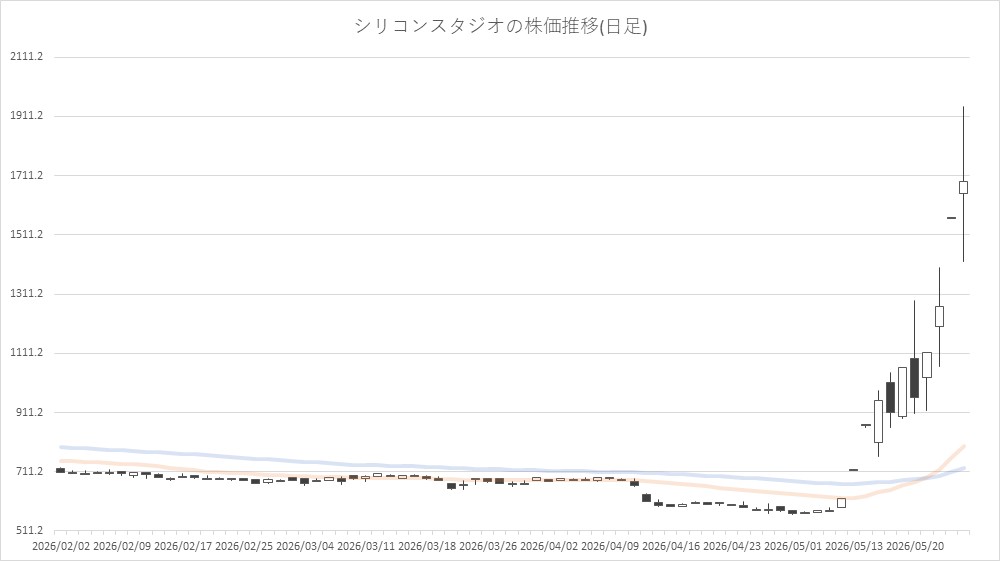Click the 2026/03/04 date label
The height and width of the screenshot is (561, 1000).
[x=305, y=546]
